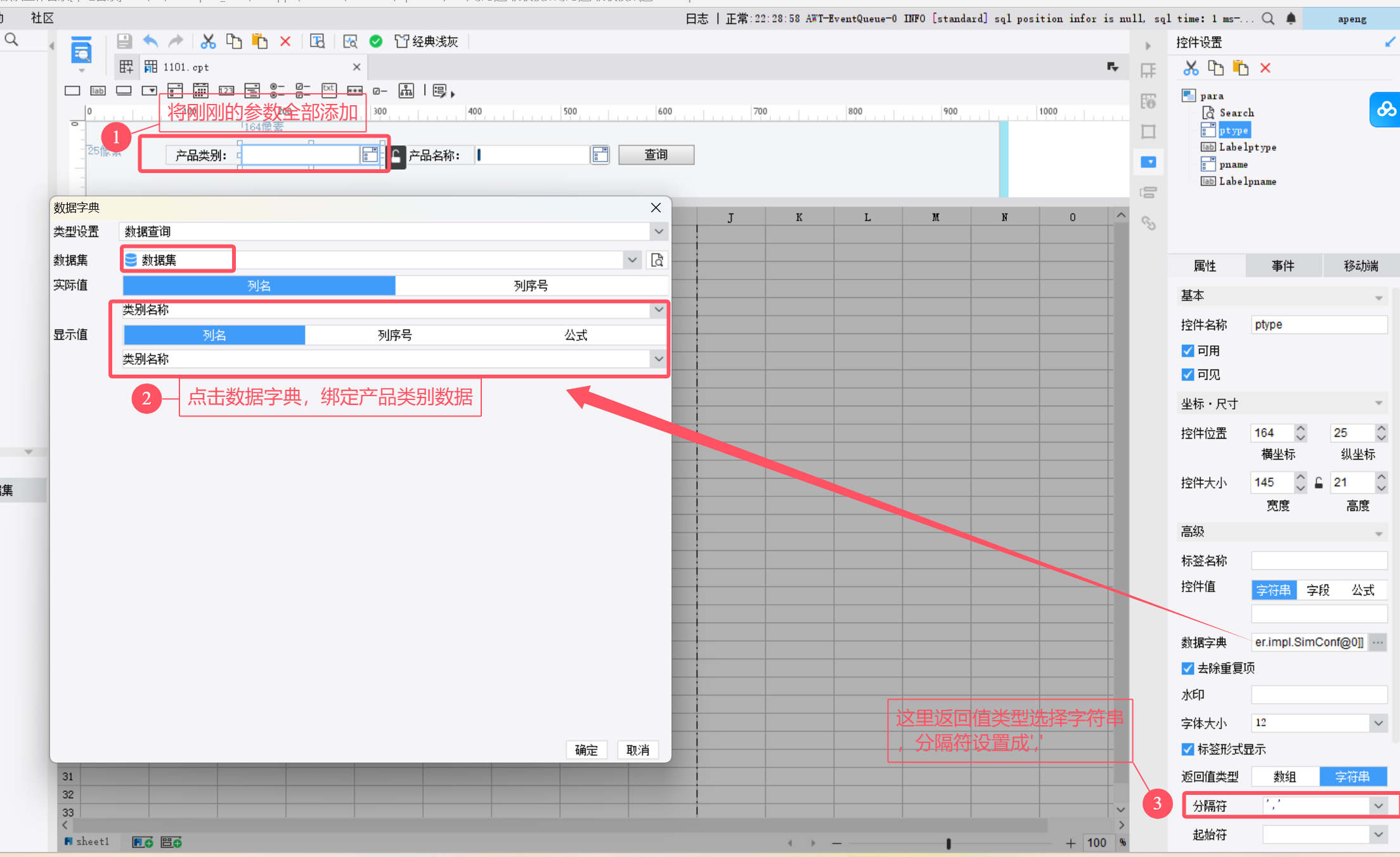1400x857 pixels.
Task: Select Labelptype in widget tree
Action: (x=1247, y=147)
